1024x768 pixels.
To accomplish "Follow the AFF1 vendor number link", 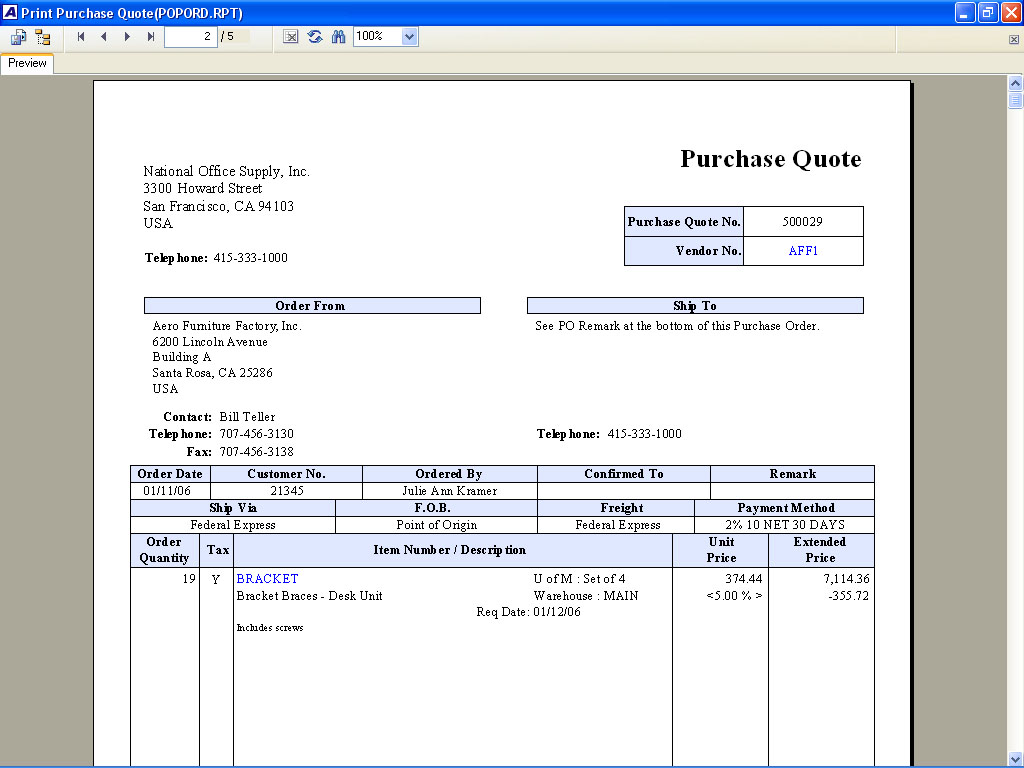I will (x=803, y=250).
